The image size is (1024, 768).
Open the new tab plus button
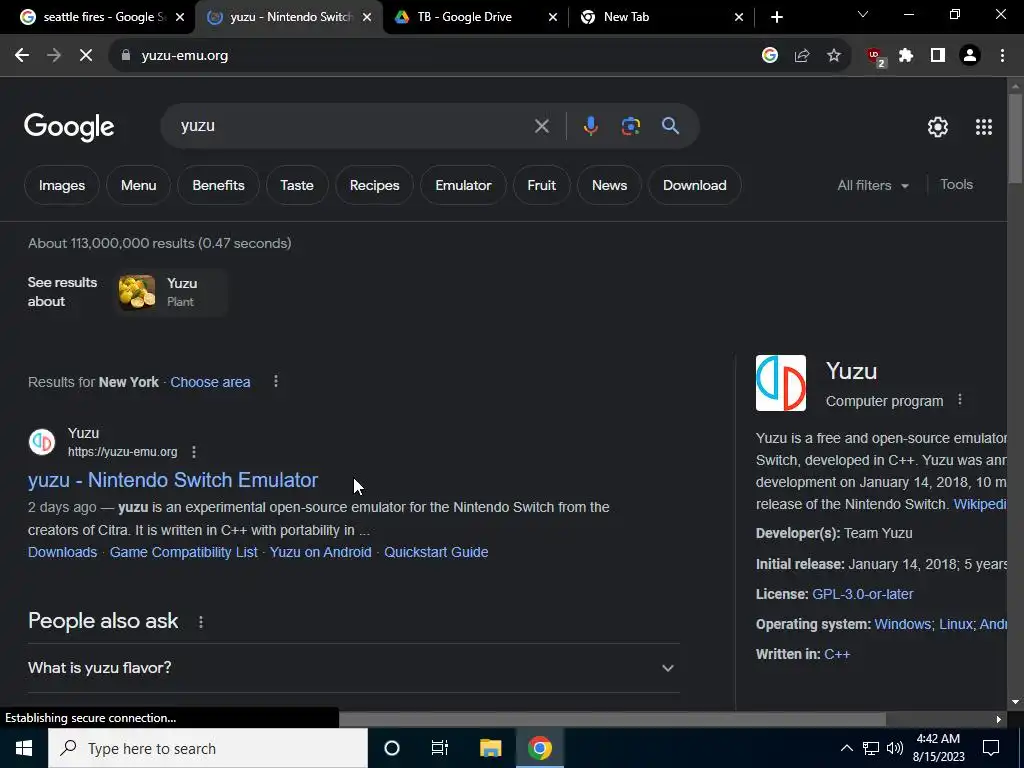coord(776,17)
